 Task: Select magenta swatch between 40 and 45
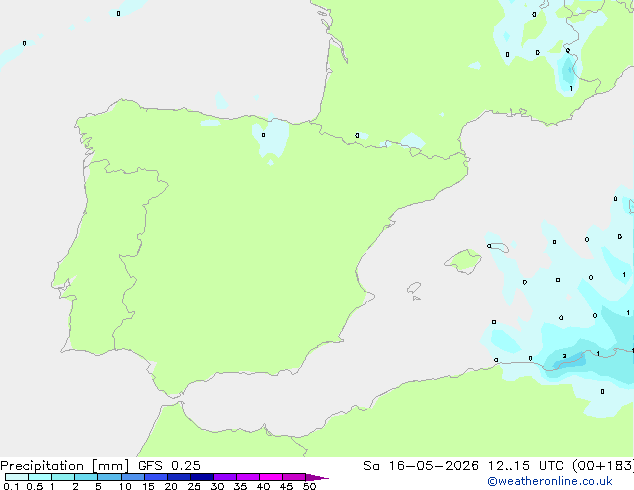pos(271,477)
